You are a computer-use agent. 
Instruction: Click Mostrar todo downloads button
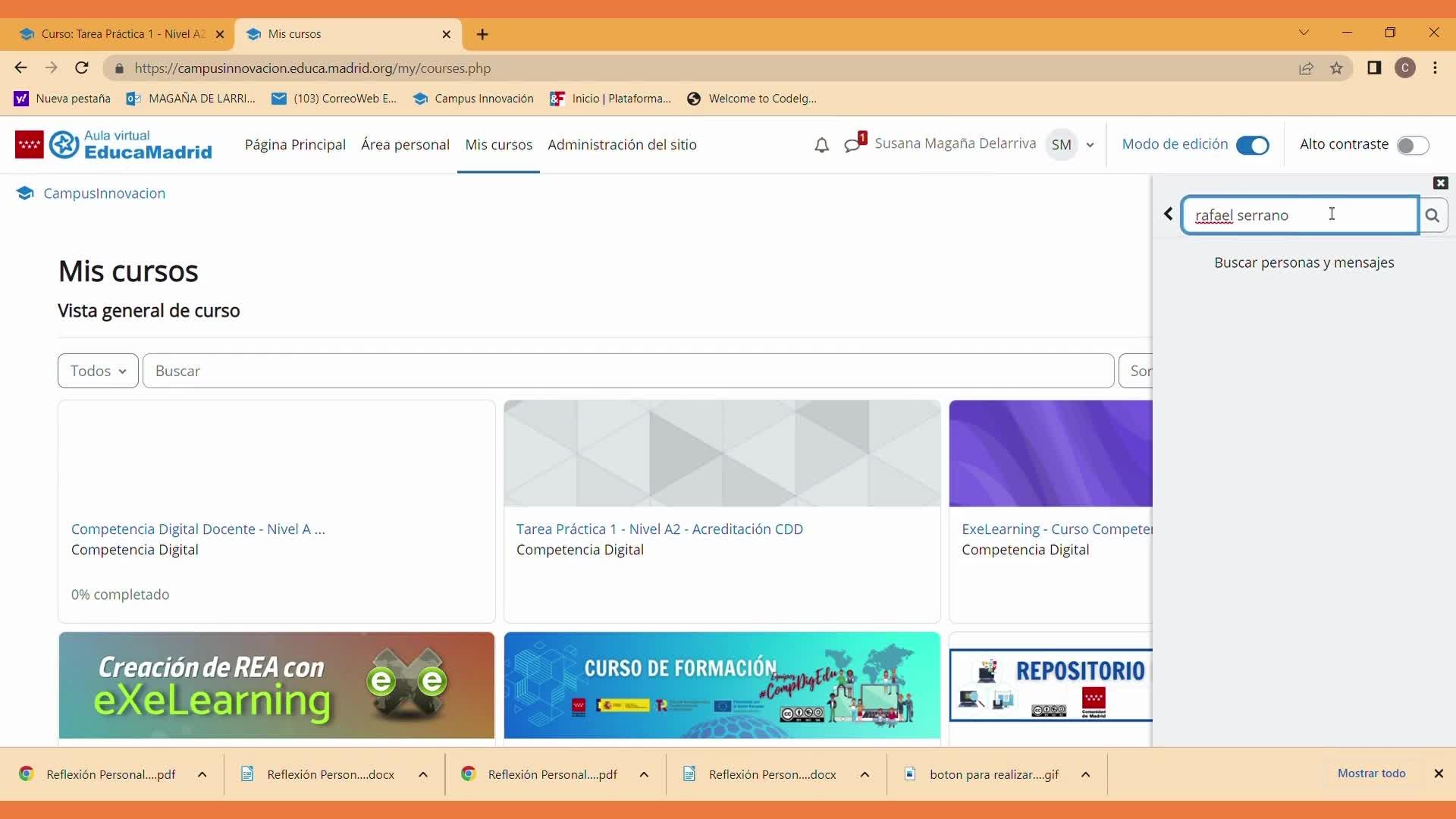coord(1371,773)
